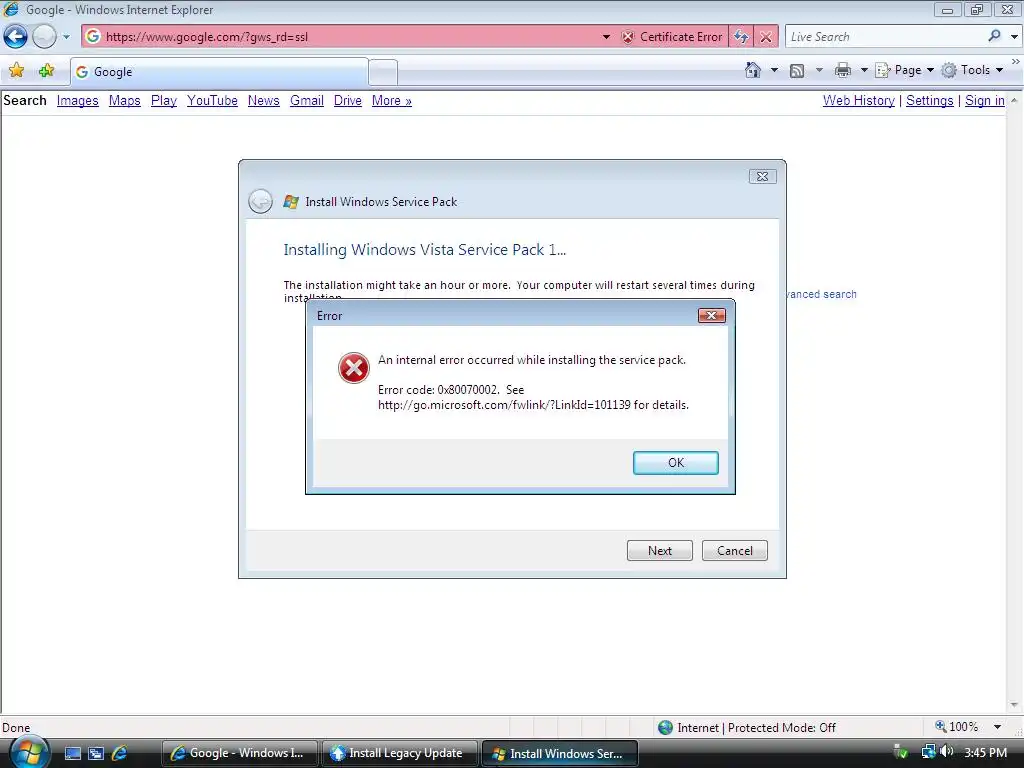Close the Install Windows Service Pack window
This screenshot has width=1024, height=768.
pyautogui.click(x=762, y=176)
